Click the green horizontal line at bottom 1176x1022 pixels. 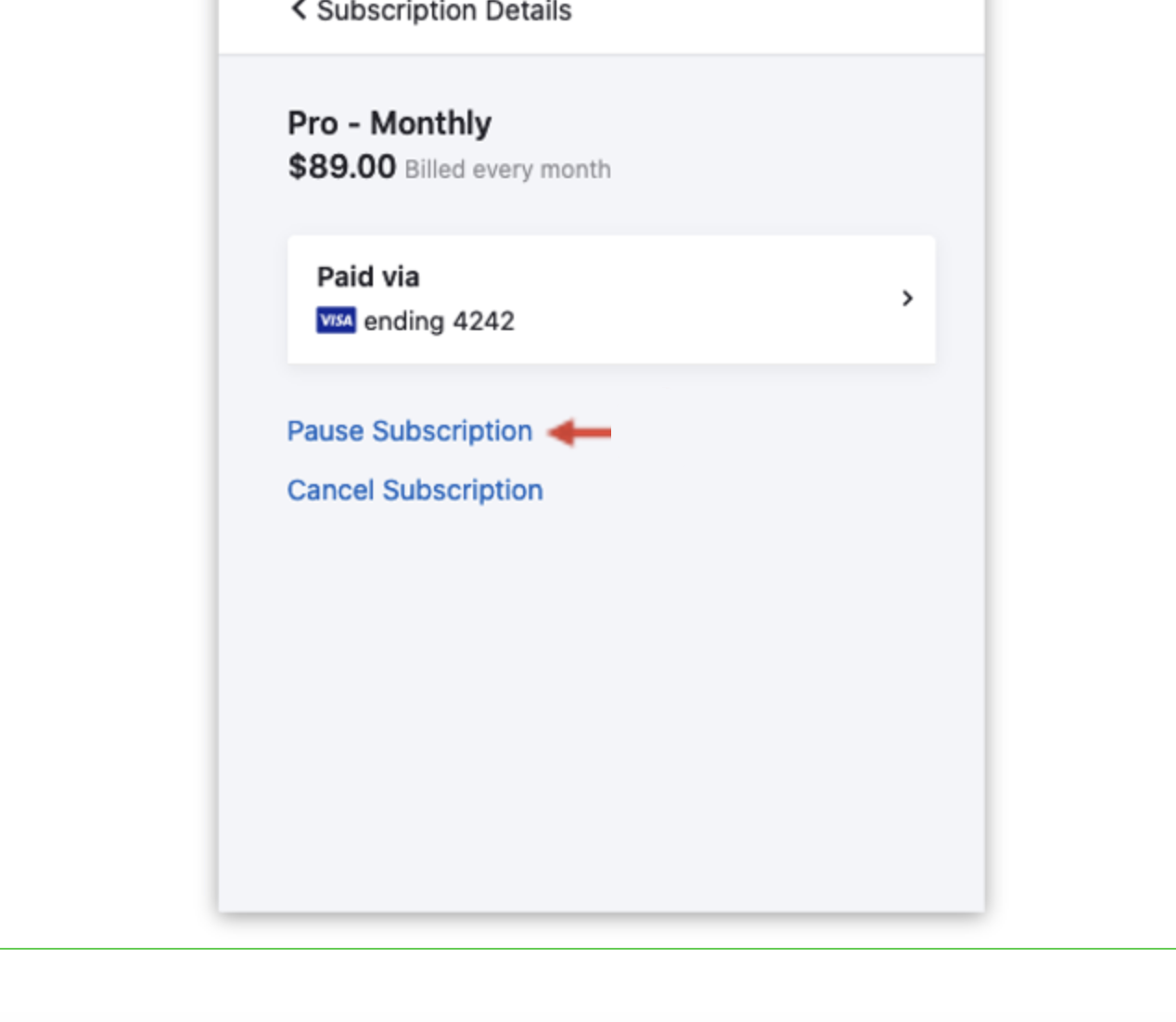(x=588, y=948)
